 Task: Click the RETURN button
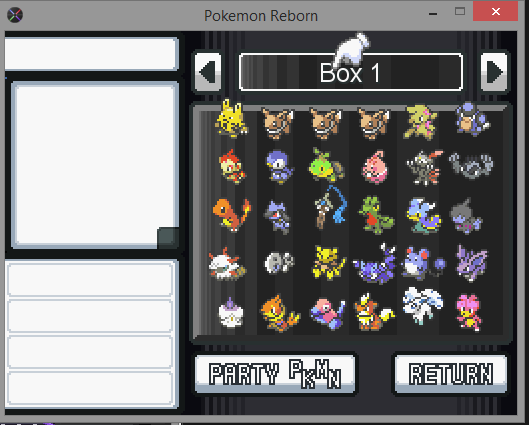point(451,374)
